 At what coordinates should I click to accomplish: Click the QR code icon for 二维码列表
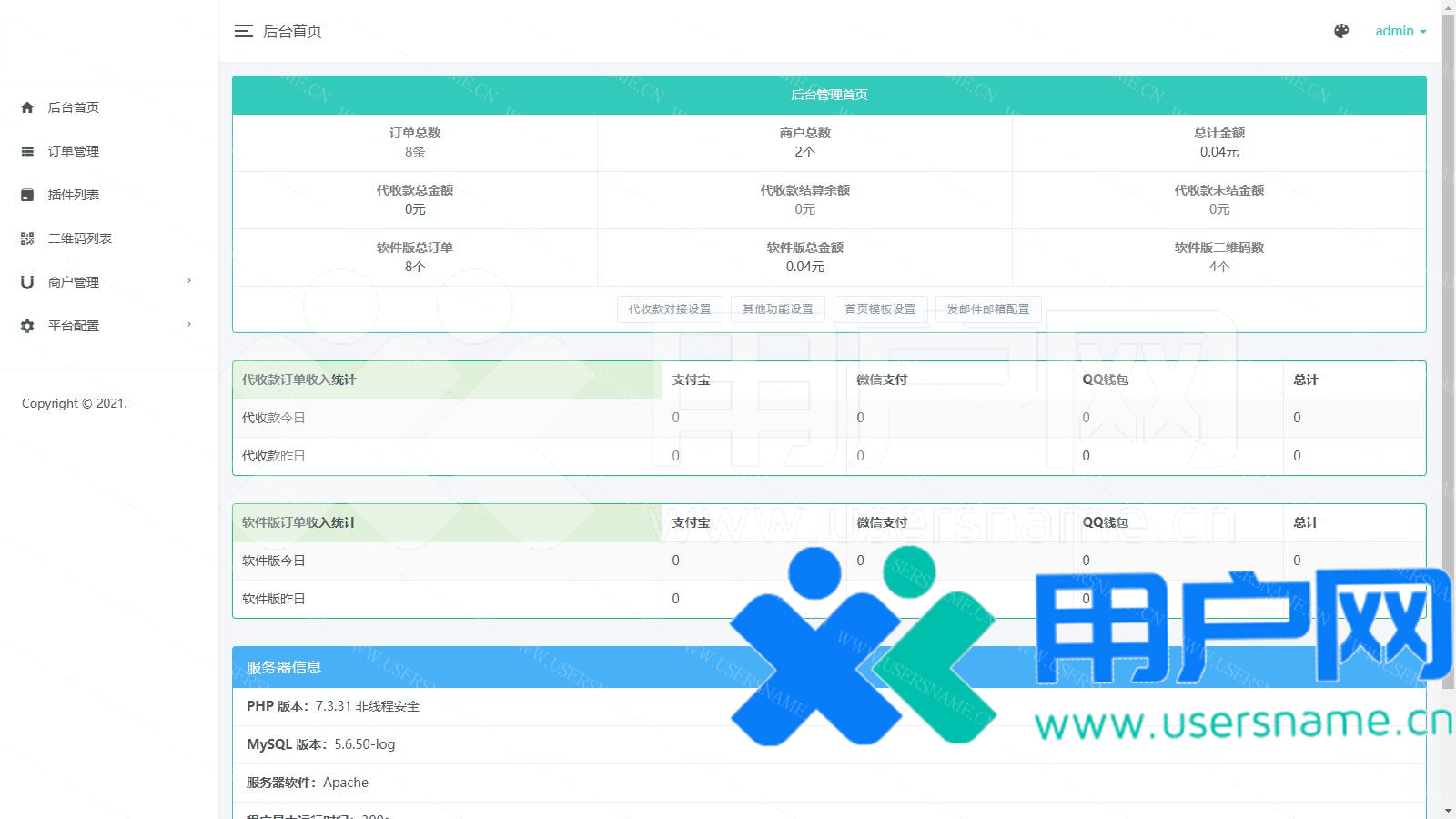(27, 238)
